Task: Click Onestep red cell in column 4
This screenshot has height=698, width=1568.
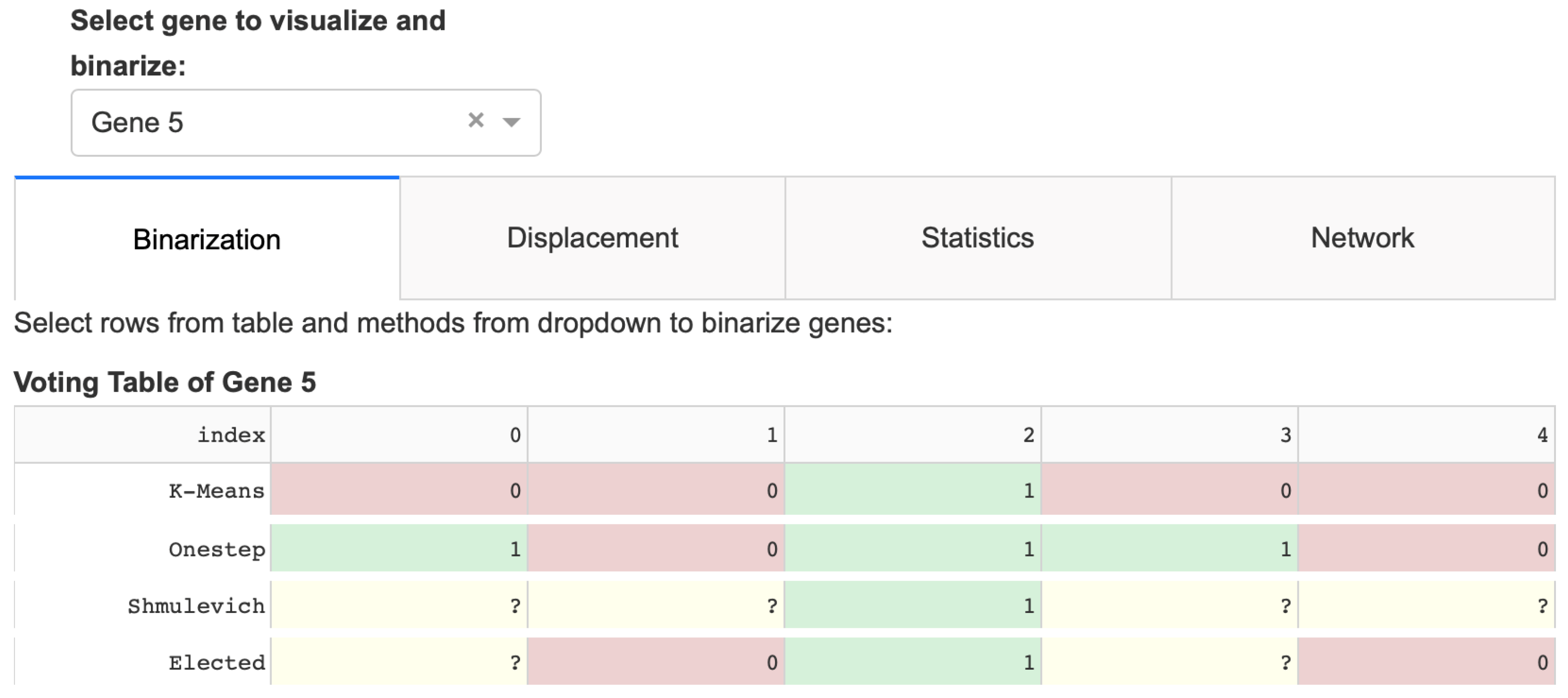Action: [1426, 548]
